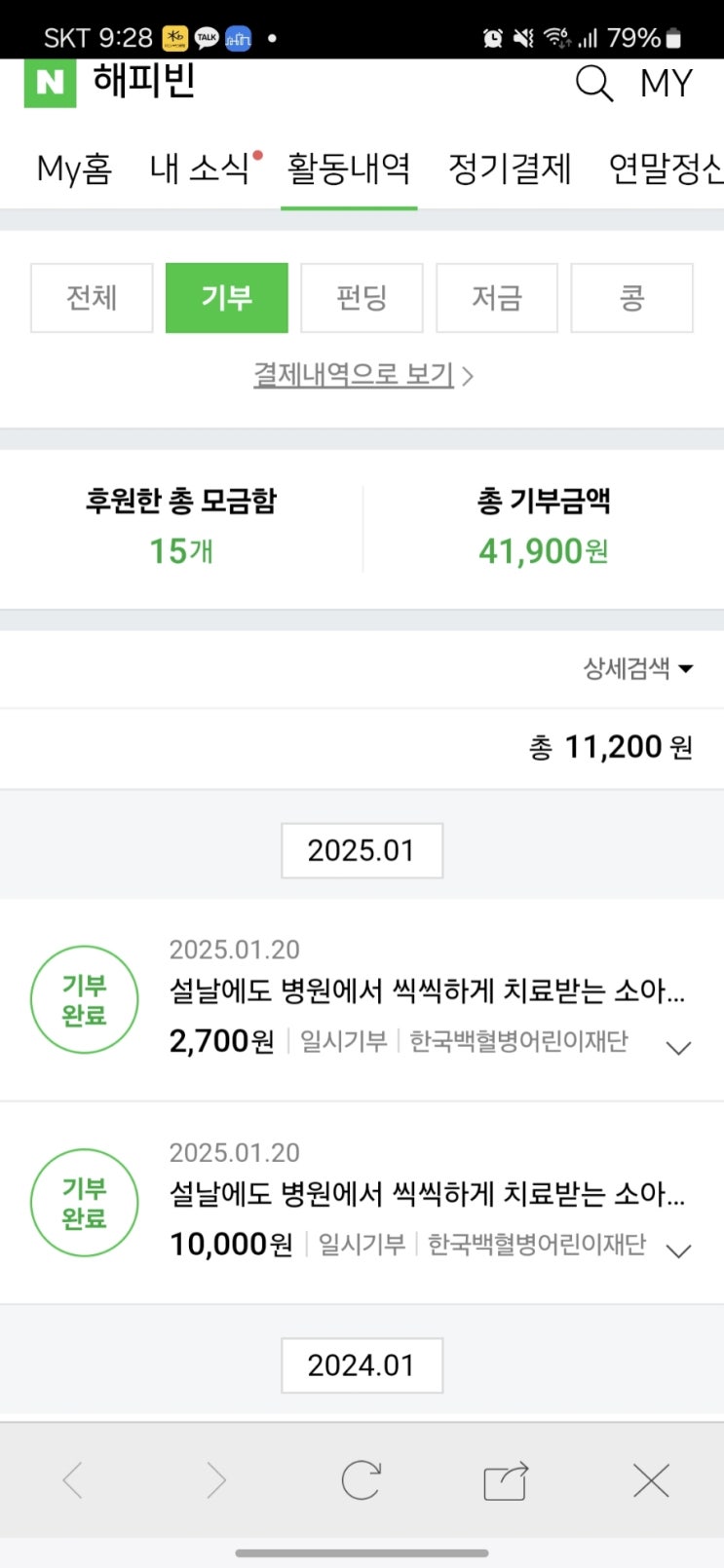Viewport: 724px width, 1568px height.
Task: Switch to the 정기결제 tab
Action: 509,168
